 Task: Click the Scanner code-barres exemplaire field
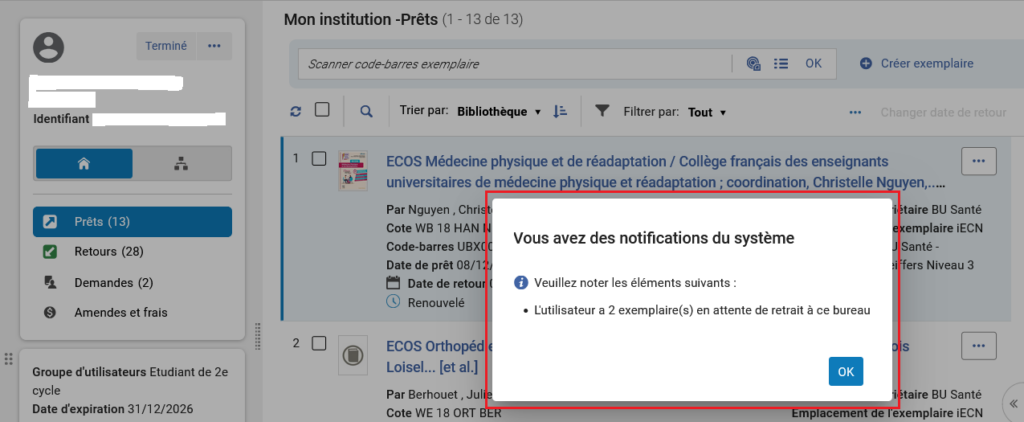pyautogui.click(x=515, y=64)
